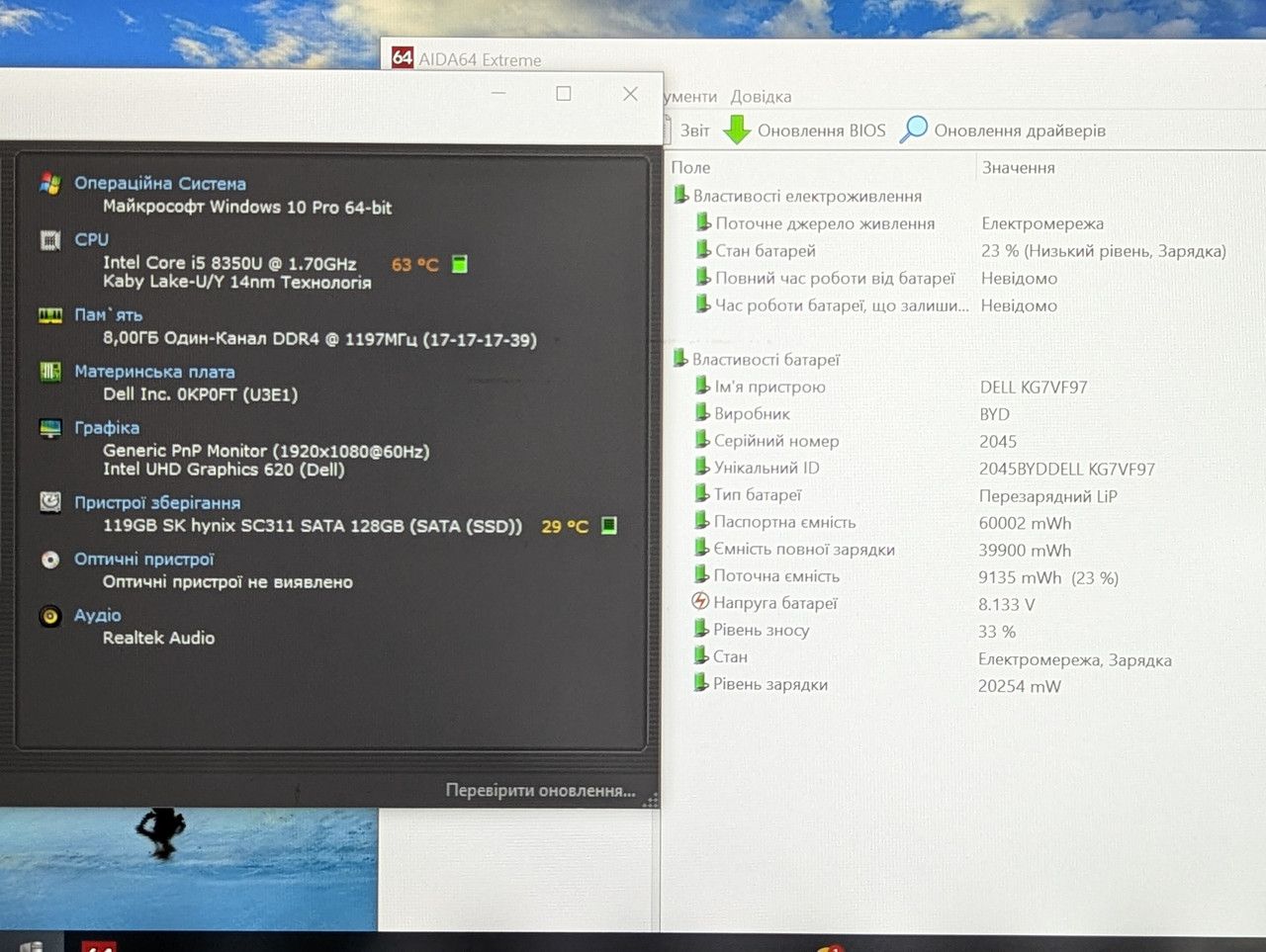
Task: Click the Значення column header
Action: (x=1019, y=168)
